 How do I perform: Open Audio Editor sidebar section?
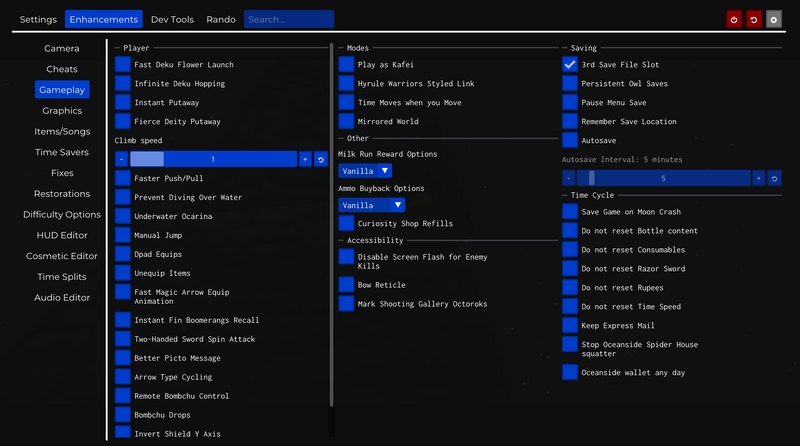[x=62, y=298]
